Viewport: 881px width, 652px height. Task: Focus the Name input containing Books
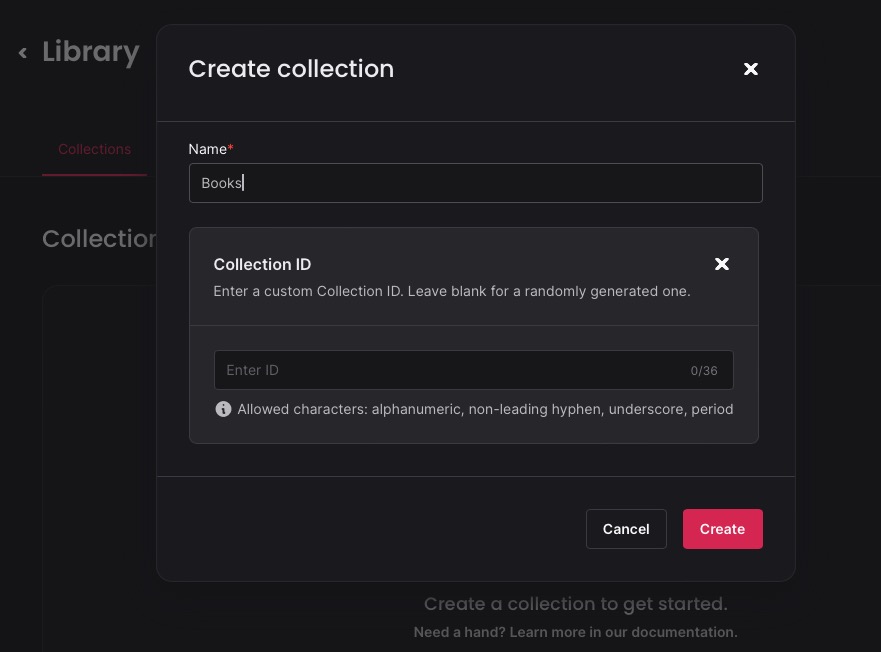click(x=475, y=183)
